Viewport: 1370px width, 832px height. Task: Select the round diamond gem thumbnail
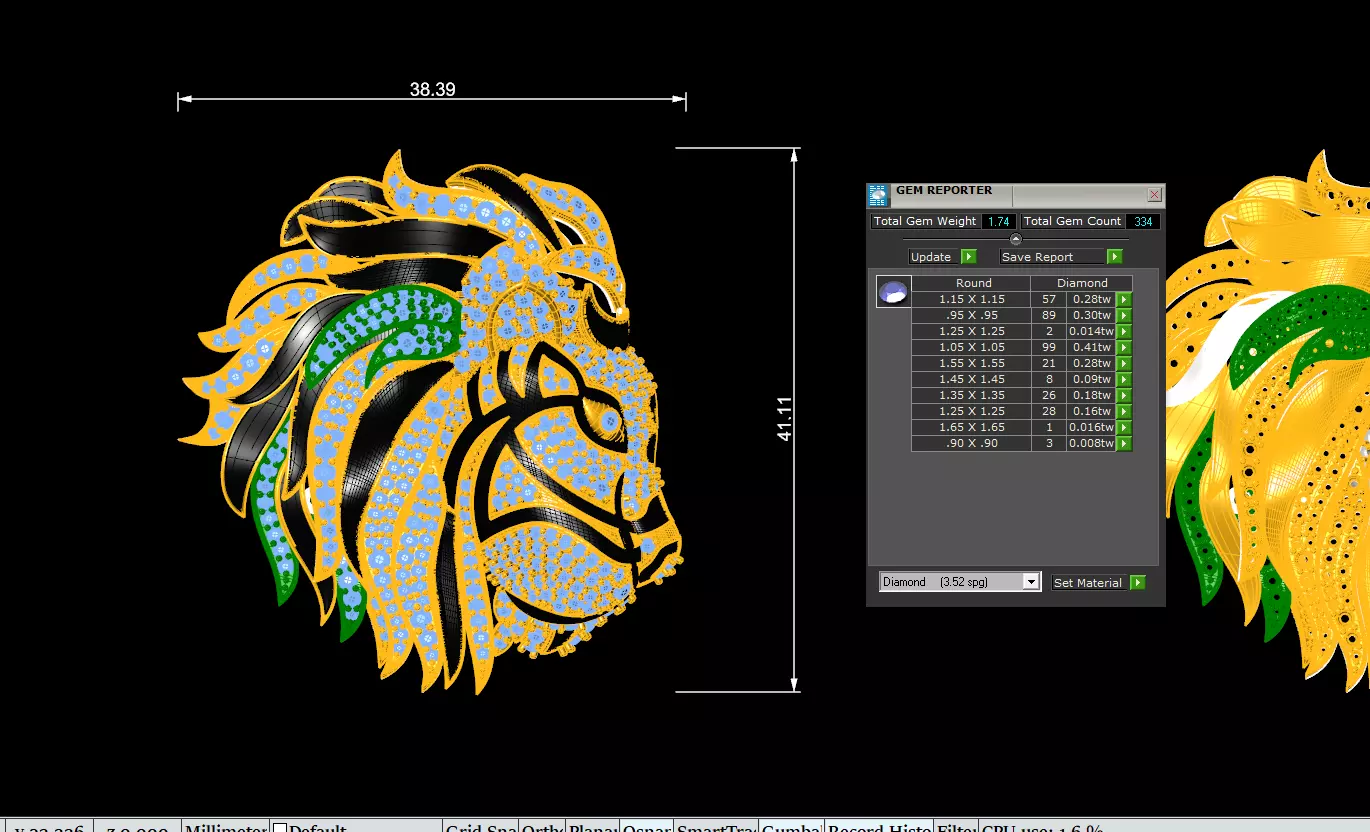(x=893, y=292)
